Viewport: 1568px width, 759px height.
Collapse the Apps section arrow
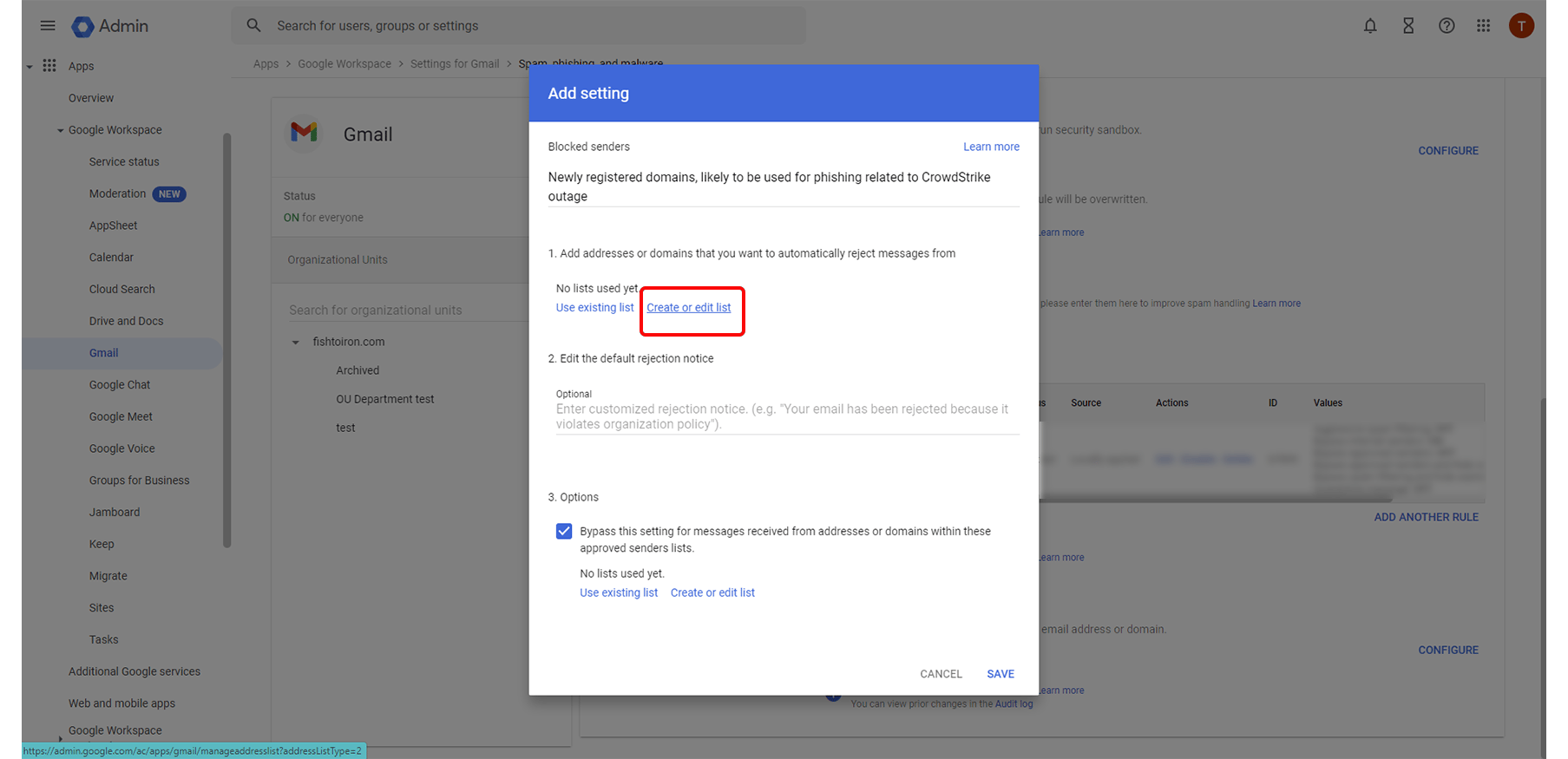click(x=30, y=66)
